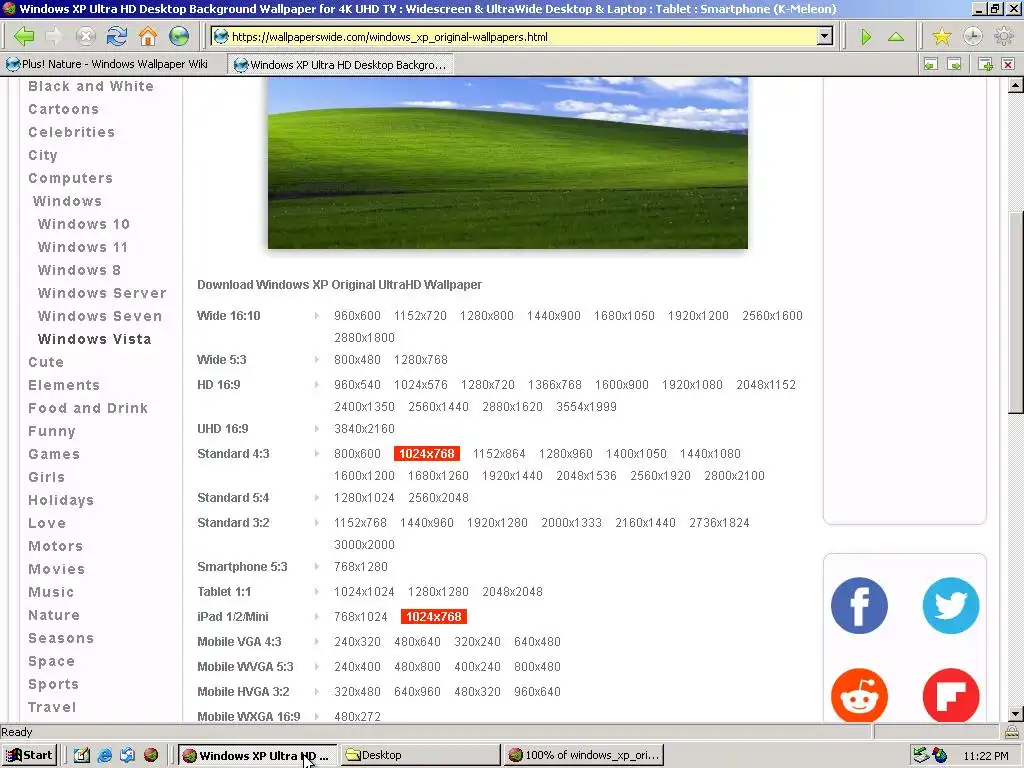Viewport: 1024px width, 768px height.
Task: Click in the URL address field
Action: click(516, 37)
